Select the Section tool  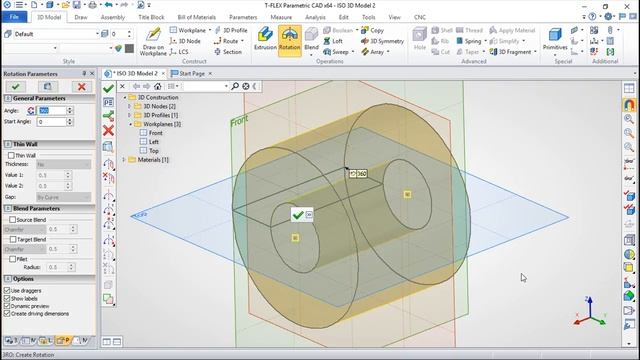tap(228, 52)
